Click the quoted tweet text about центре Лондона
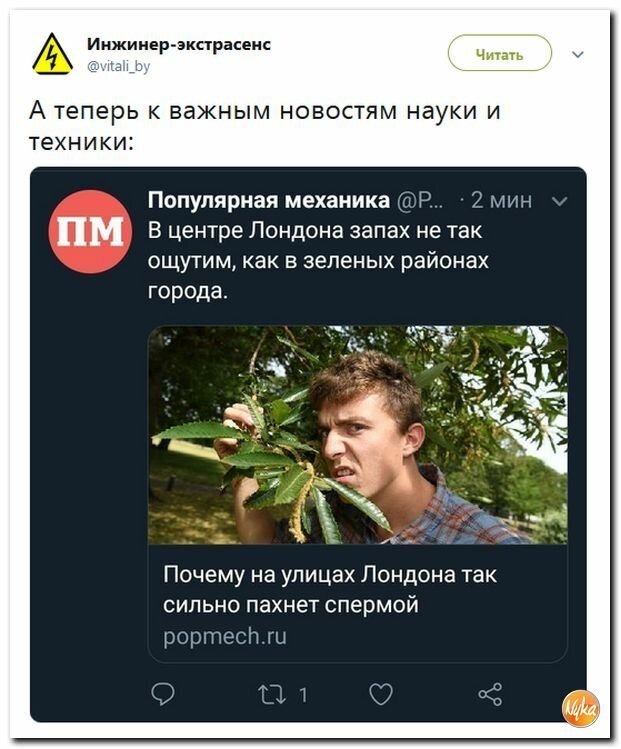This screenshot has height=749, width=621. 318,260
